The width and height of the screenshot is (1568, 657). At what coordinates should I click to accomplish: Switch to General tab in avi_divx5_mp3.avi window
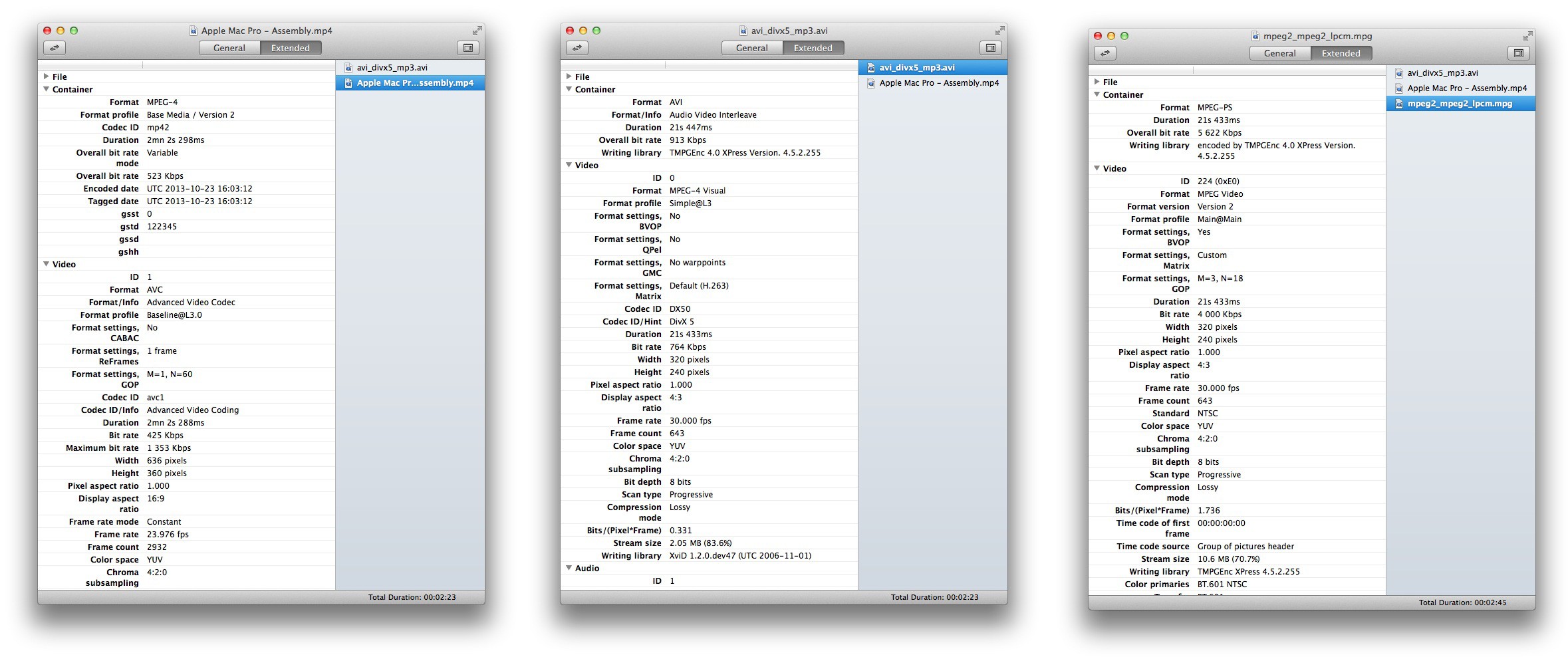pyautogui.click(x=752, y=48)
